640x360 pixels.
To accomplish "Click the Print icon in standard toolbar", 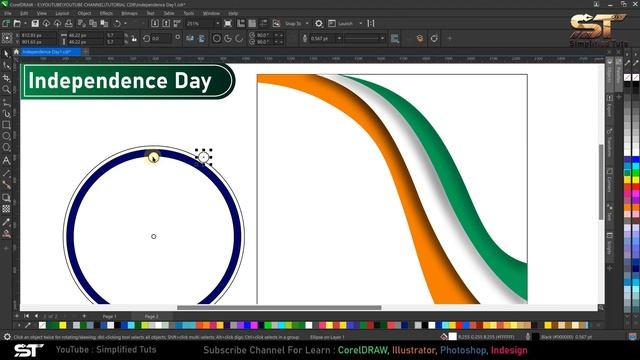I will click(69, 24).
